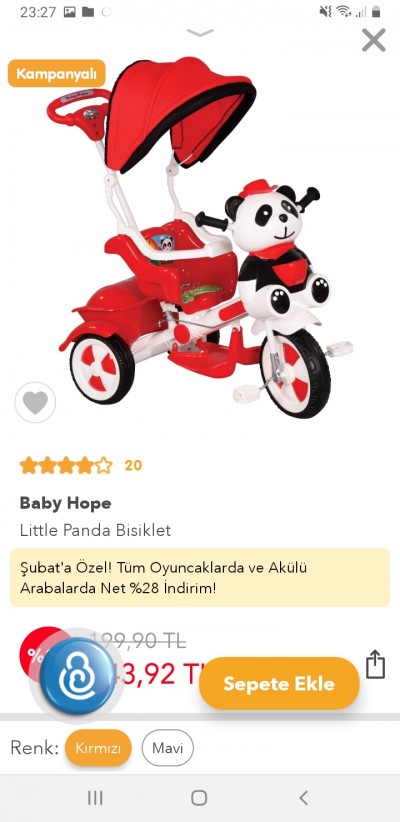Tap the Android back arrow
The image size is (400, 822).
coord(303,798)
